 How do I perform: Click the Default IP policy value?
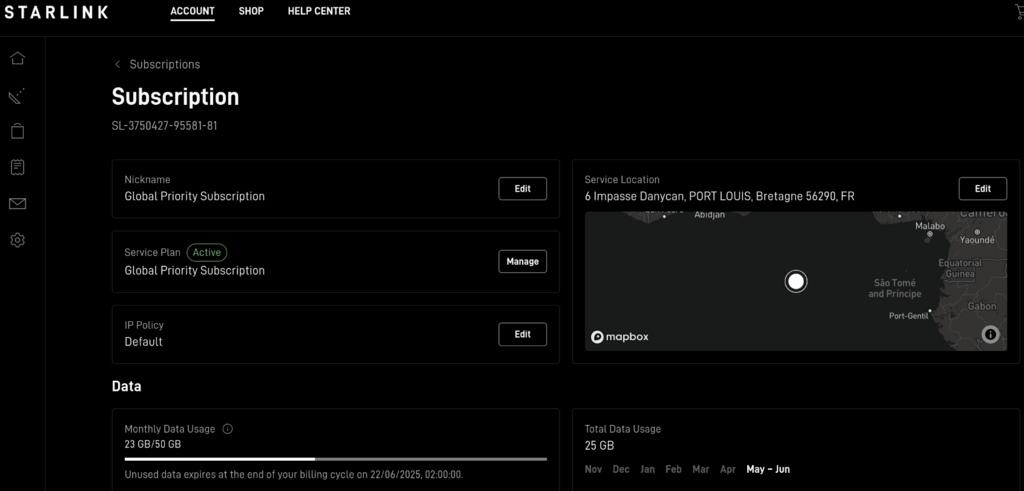click(144, 341)
